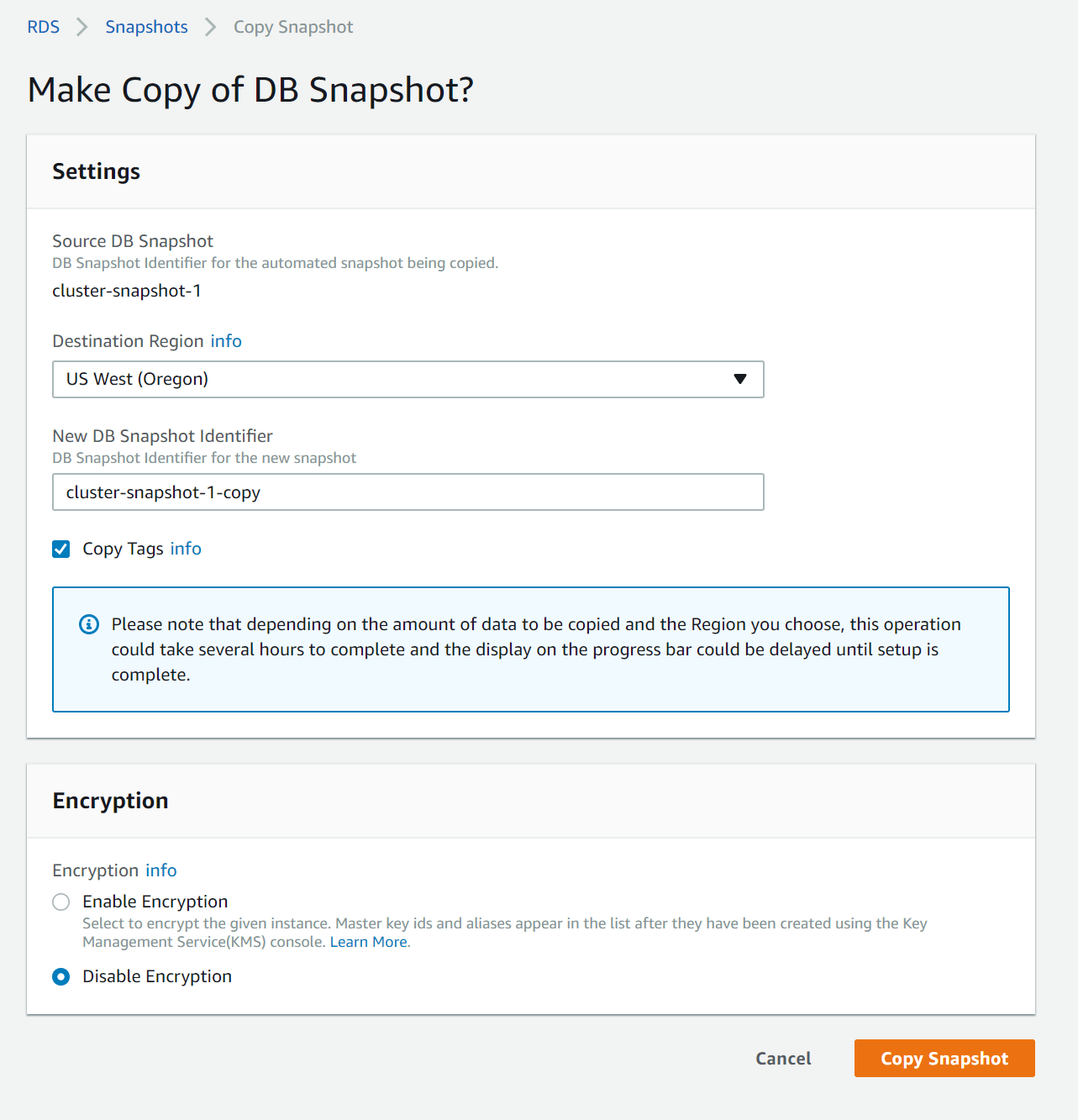
Task: Click the first breadcrumb chevron separator
Action: 82,27
